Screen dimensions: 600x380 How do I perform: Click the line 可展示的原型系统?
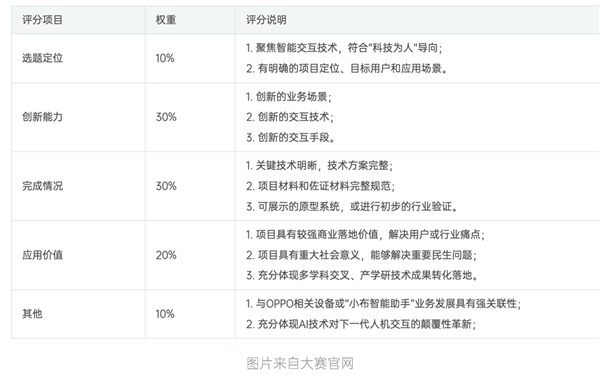click(x=352, y=207)
